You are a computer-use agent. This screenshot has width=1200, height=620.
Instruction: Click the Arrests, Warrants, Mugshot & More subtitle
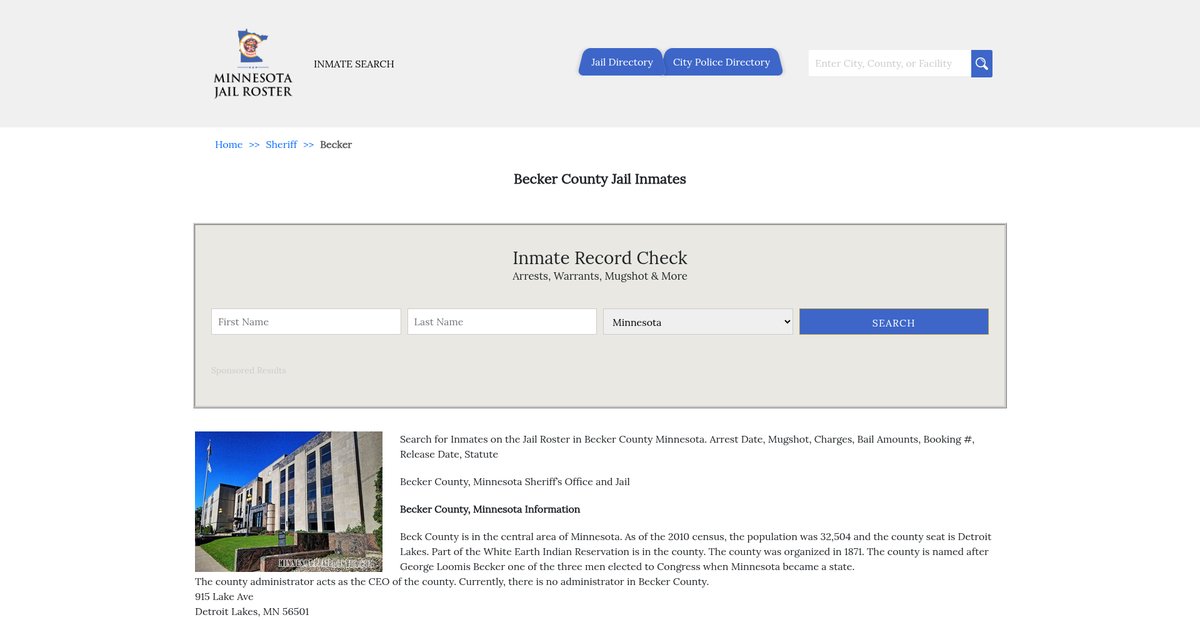[600, 277]
